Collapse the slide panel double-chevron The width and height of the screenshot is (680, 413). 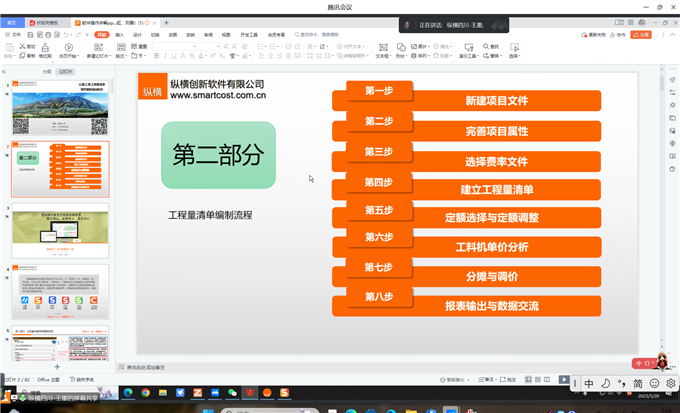pos(4,72)
